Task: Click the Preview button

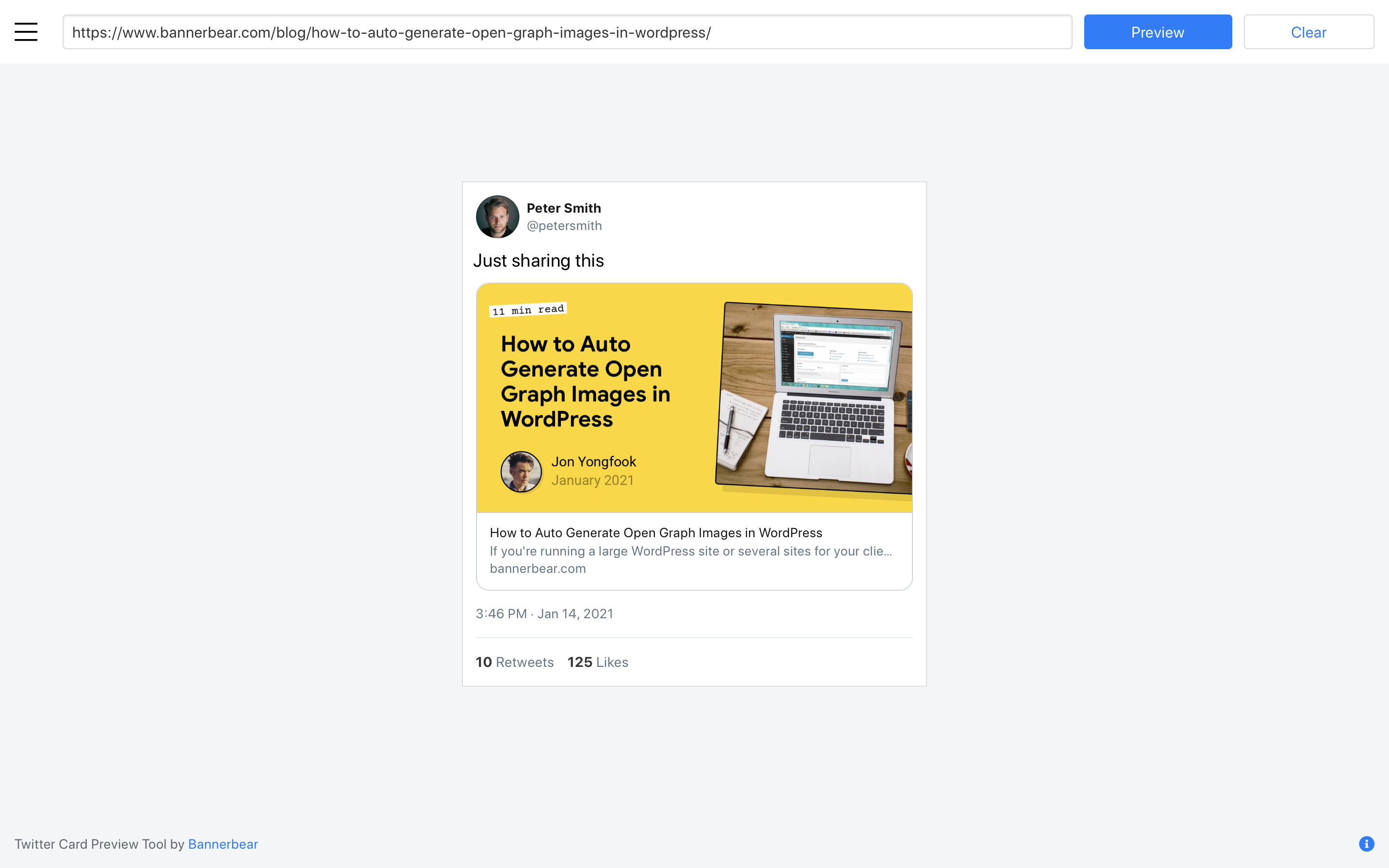Action: click(x=1157, y=32)
